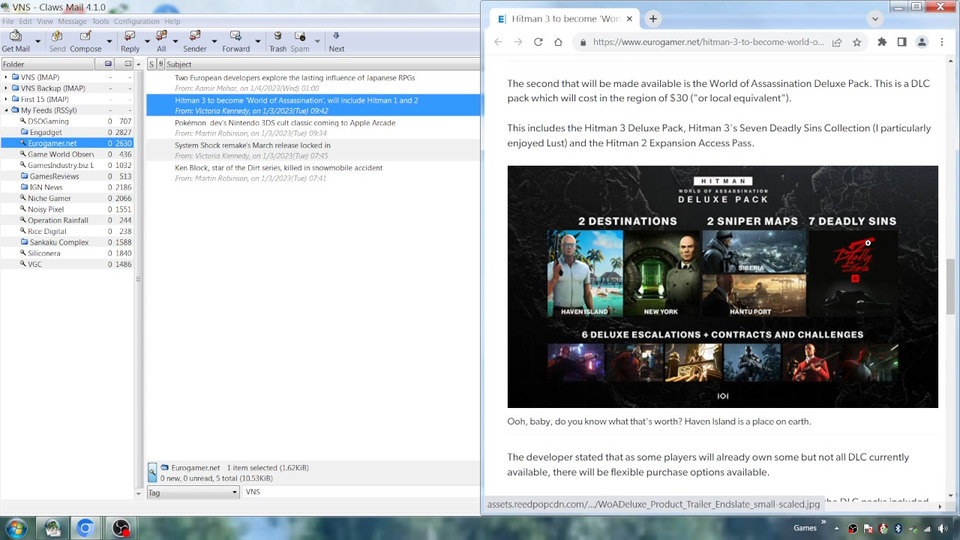The width and height of the screenshot is (960, 540).
Task: Open the Help menu
Action: pyautogui.click(x=172, y=21)
